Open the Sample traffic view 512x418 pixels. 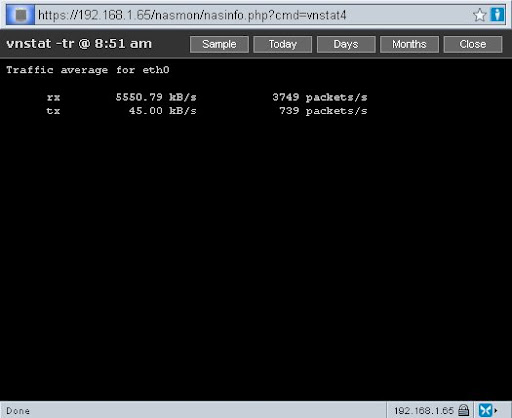(219, 44)
